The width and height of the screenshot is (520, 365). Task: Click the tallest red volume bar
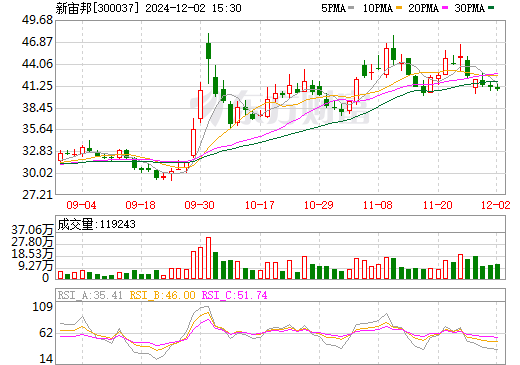coord(208,258)
